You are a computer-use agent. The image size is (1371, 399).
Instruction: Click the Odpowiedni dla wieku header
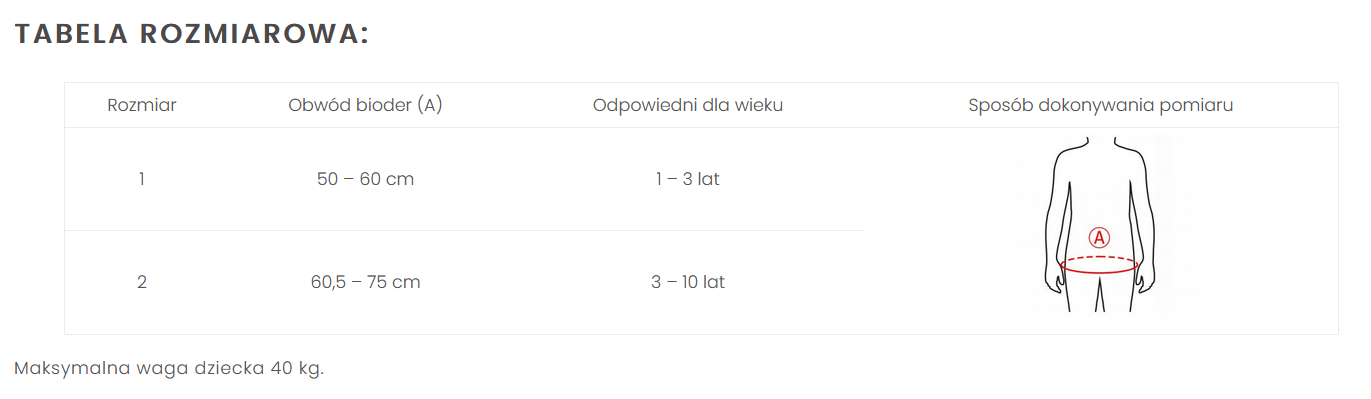[688, 105]
